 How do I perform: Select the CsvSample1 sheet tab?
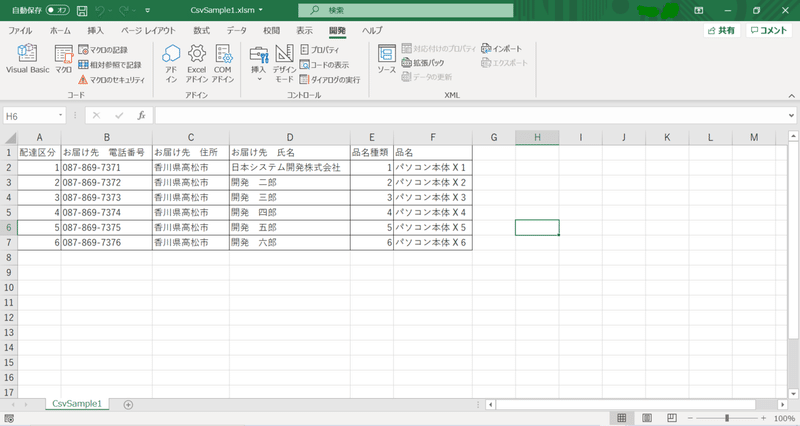[77, 404]
